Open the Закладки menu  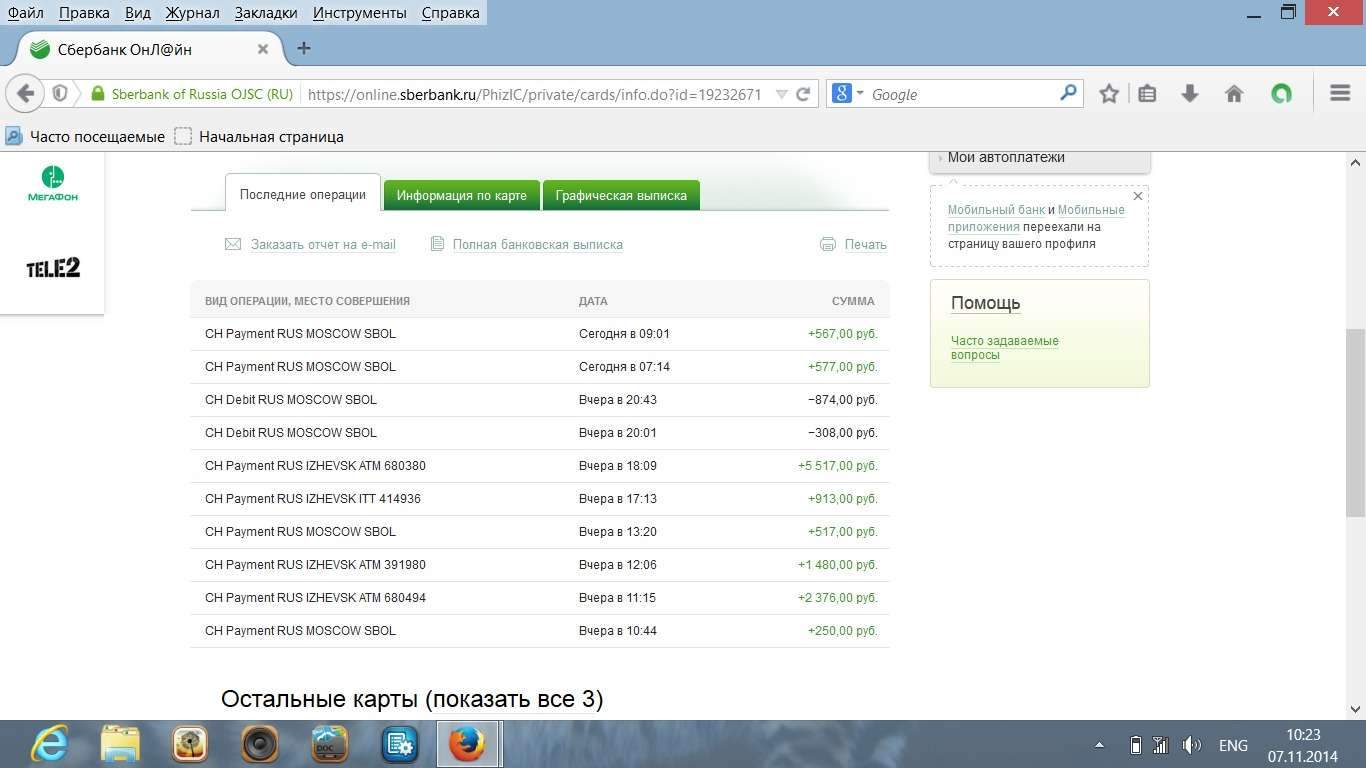point(266,13)
